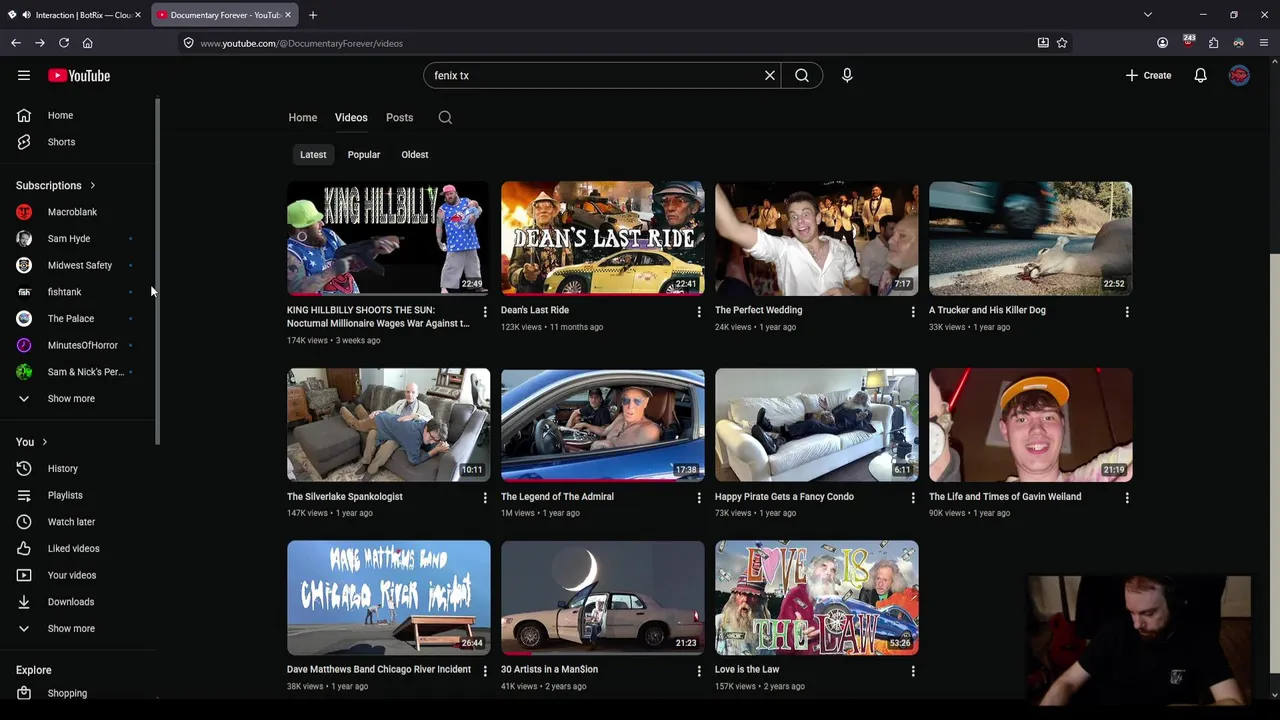Play The Legend of The Admiral thumbnail
The height and width of the screenshot is (720, 1280).
point(603,425)
